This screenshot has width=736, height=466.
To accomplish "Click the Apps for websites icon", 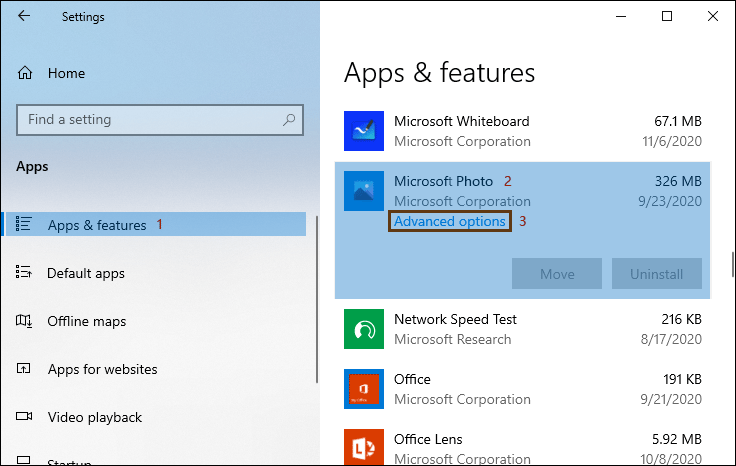I will point(23,368).
